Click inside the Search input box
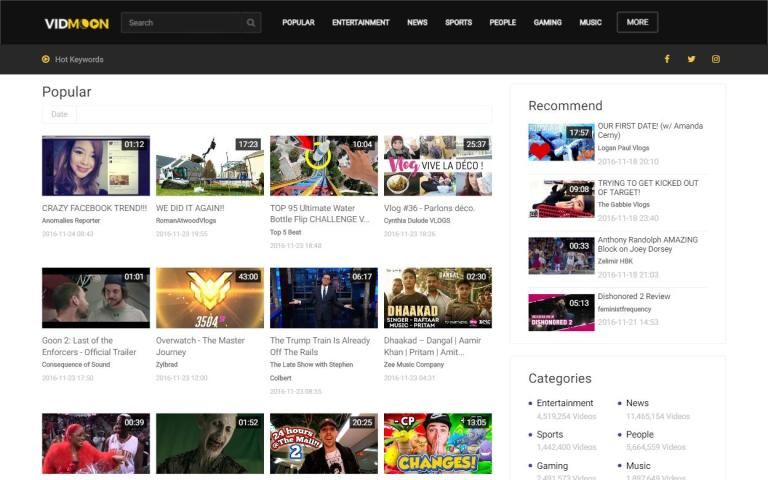 (182, 22)
